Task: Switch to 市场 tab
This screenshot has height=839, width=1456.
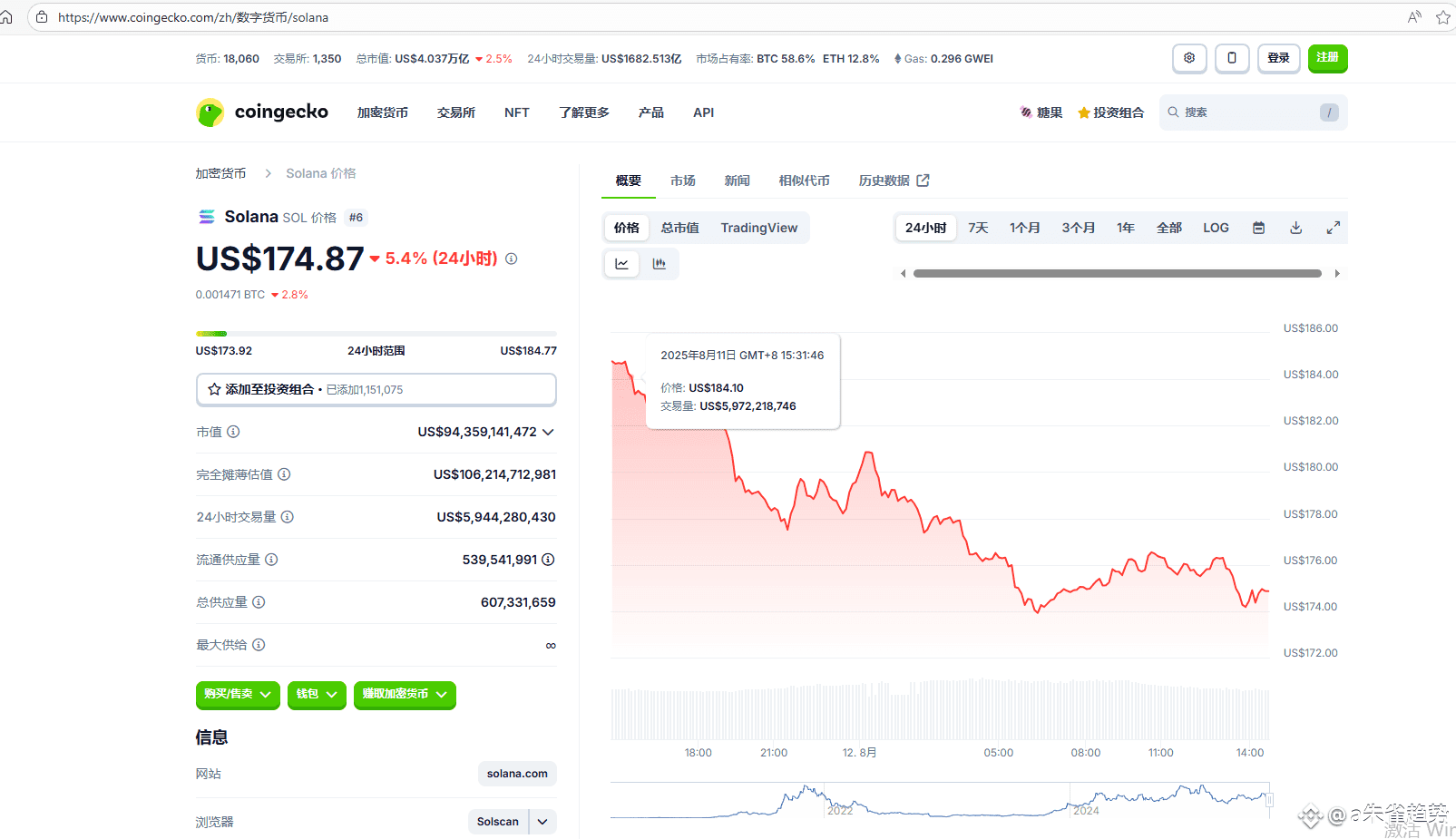Action: pyautogui.click(x=683, y=180)
